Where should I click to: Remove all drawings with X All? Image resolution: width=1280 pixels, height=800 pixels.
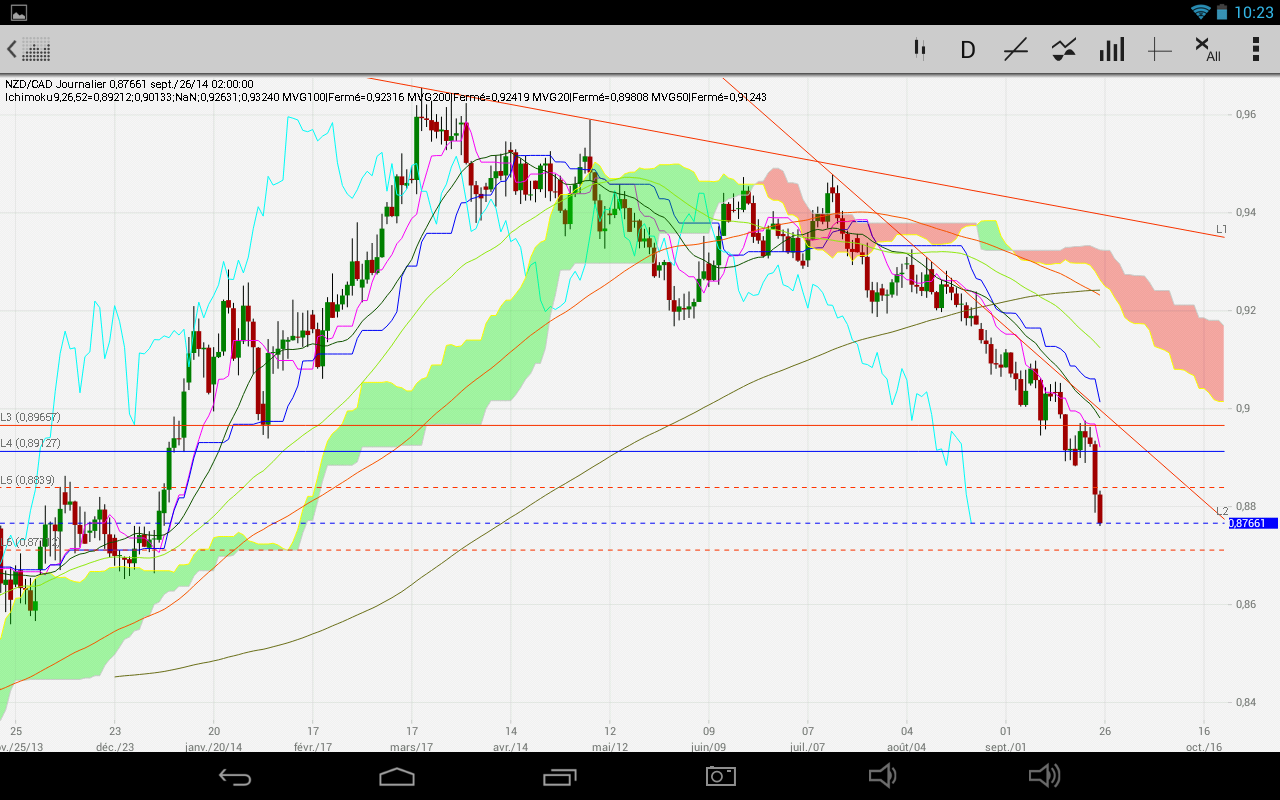1207,49
